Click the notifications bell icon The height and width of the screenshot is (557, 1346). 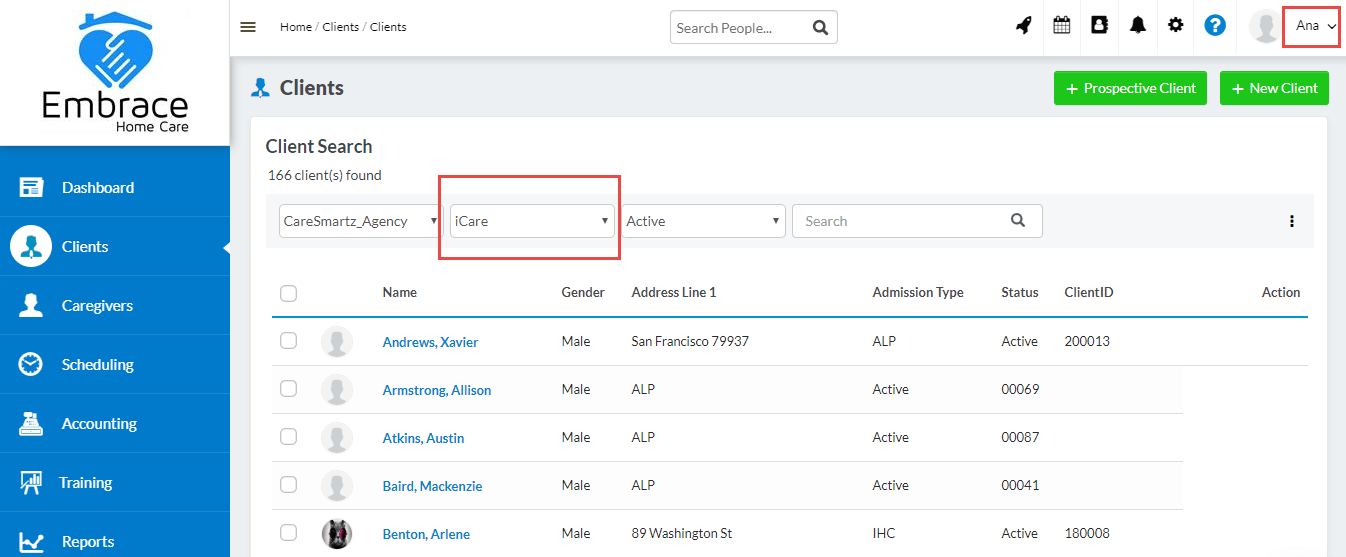(1138, 27)
